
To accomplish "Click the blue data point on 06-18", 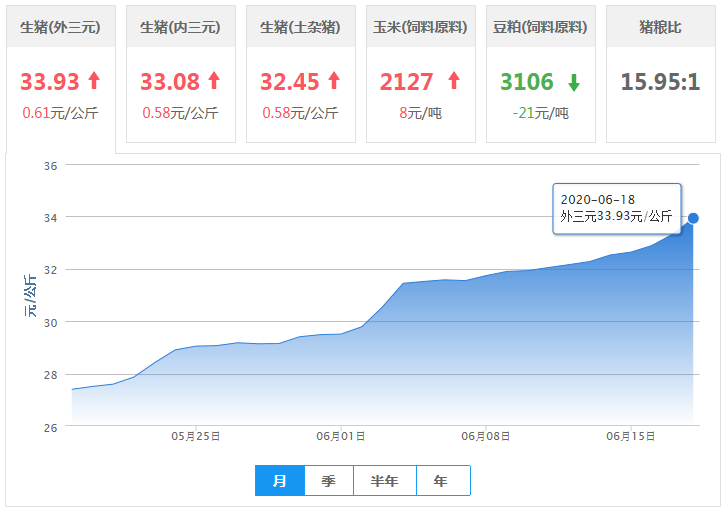I will [693, 218].
